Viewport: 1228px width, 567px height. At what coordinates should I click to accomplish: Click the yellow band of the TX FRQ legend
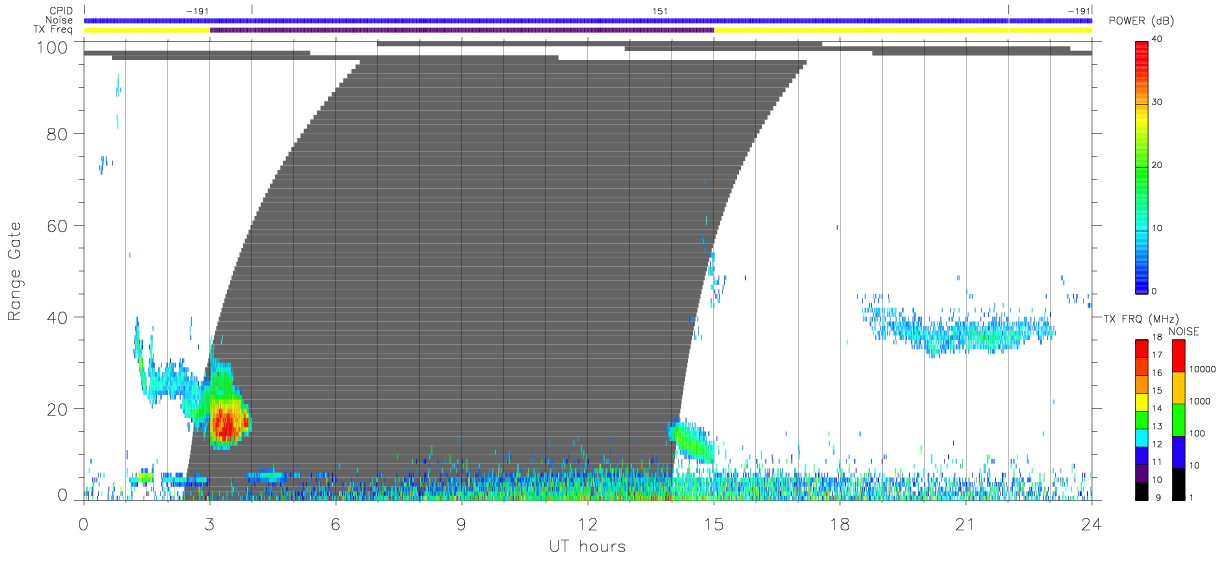pyautogui.click(x=1142, y=401)
